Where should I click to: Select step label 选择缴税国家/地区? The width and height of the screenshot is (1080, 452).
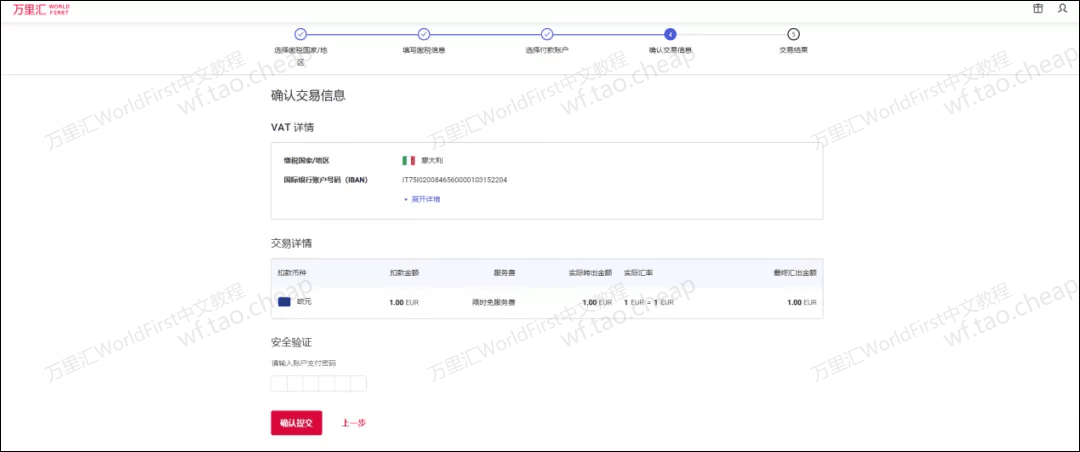click(300, 56)
